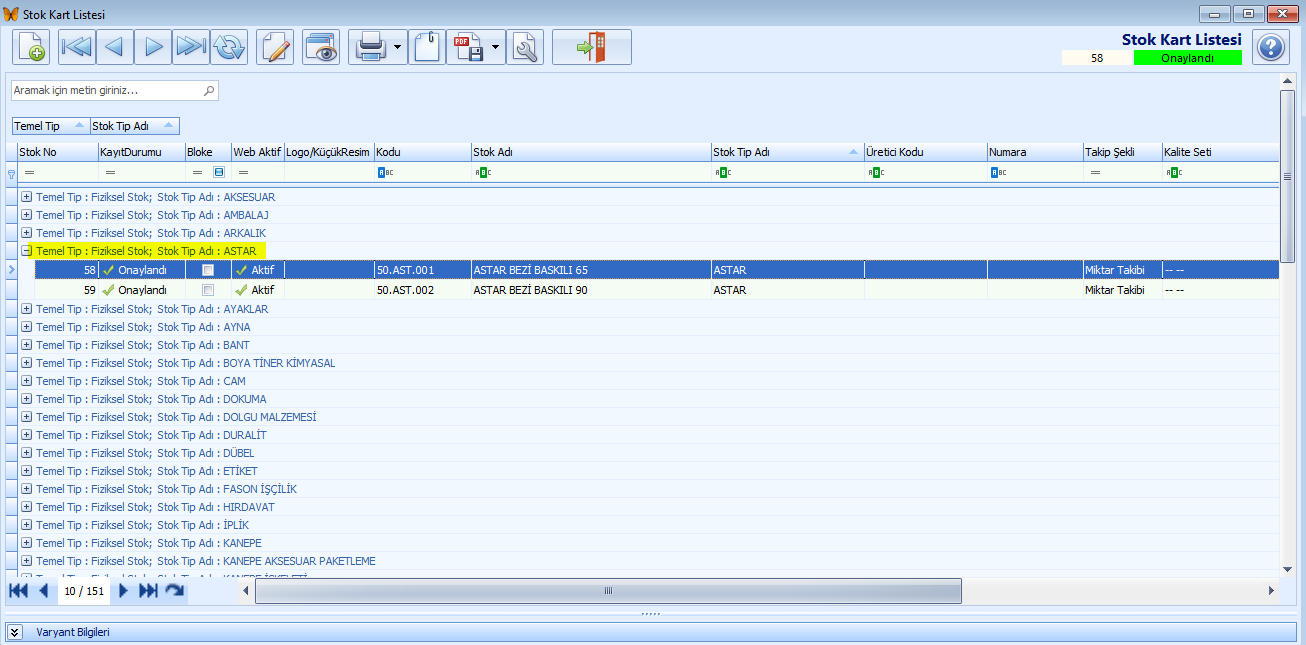Click the Kodu column header
1306x645 pixels.
[x=422, y=152]
